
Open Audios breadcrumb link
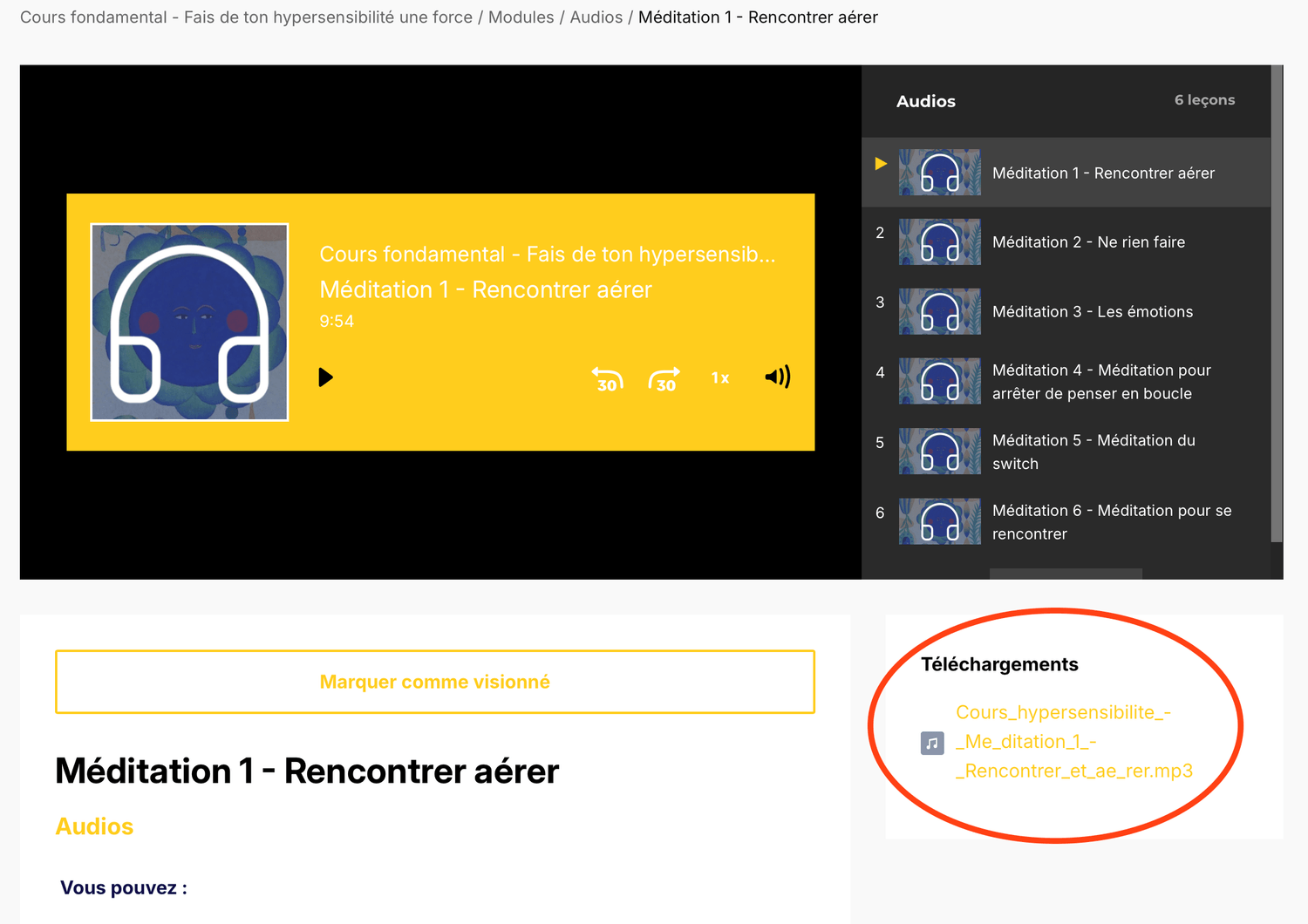[x=596, y=17]
